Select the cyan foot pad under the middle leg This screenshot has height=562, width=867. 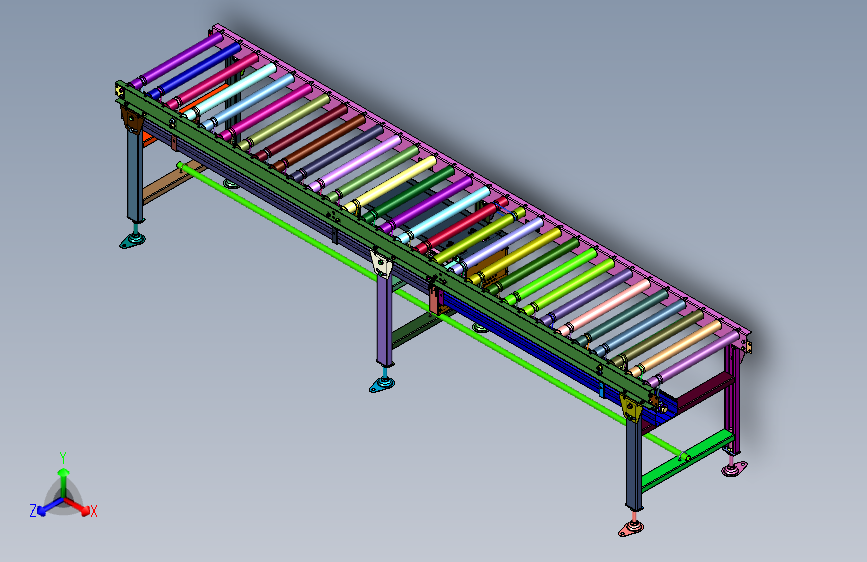click(x=382, y=385)
